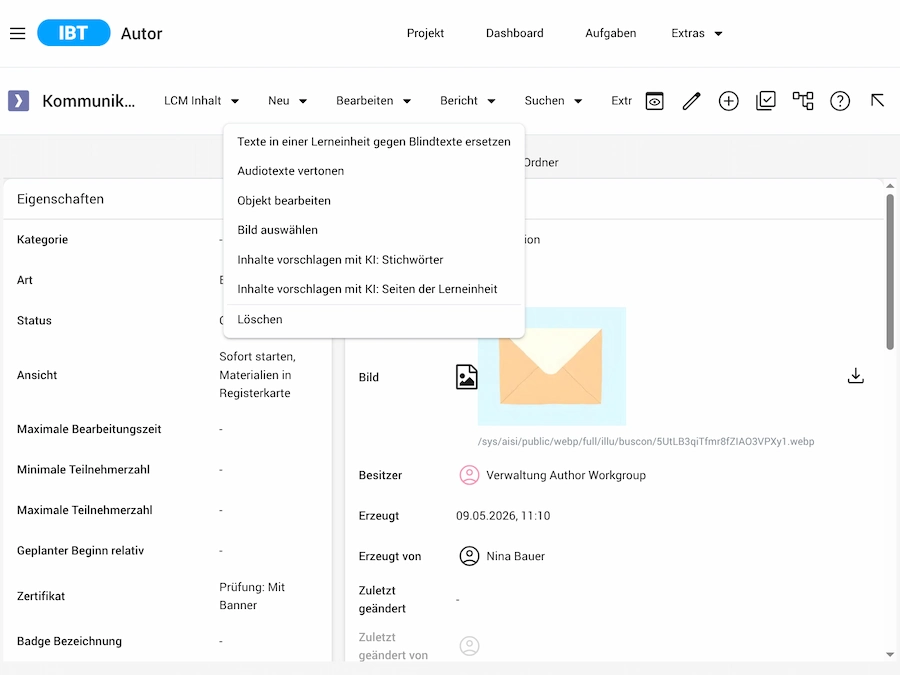Choose Audiotexte vertonen menu entry
This screenshot has height=675, width=900.
374,171
